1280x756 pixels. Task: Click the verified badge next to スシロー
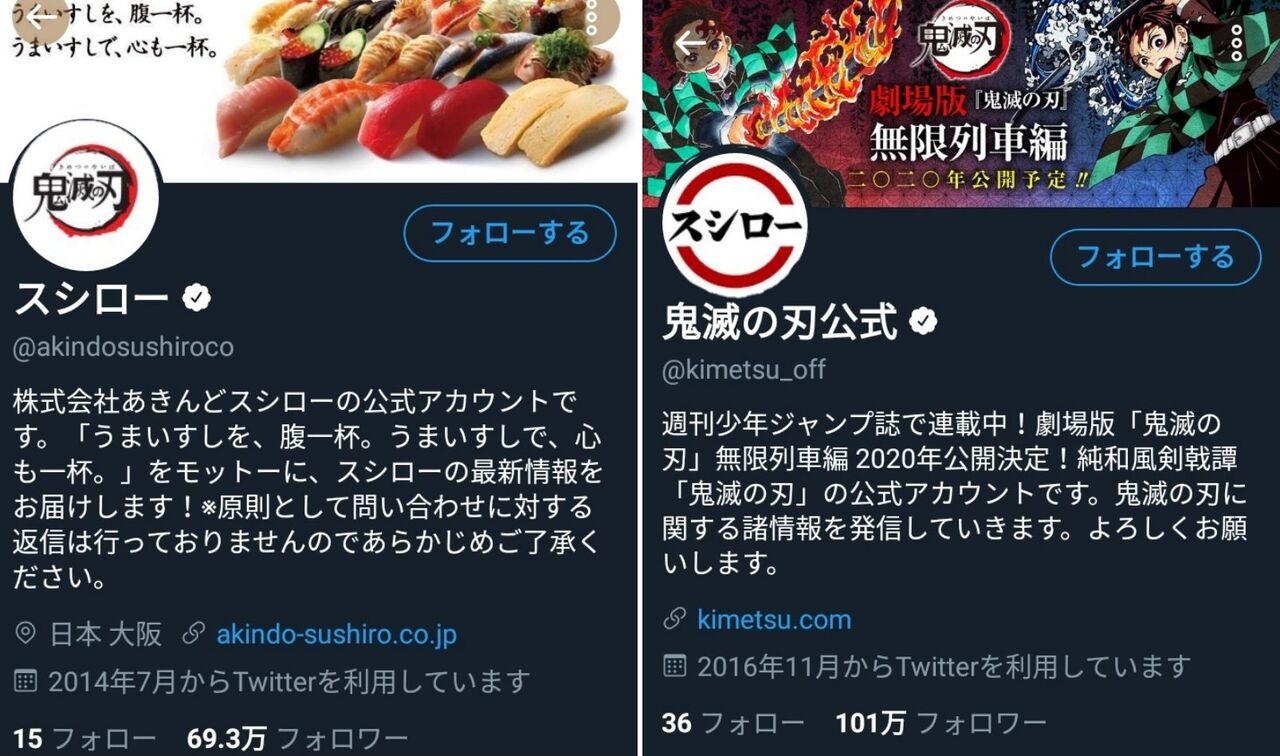(x=196, y=297)
